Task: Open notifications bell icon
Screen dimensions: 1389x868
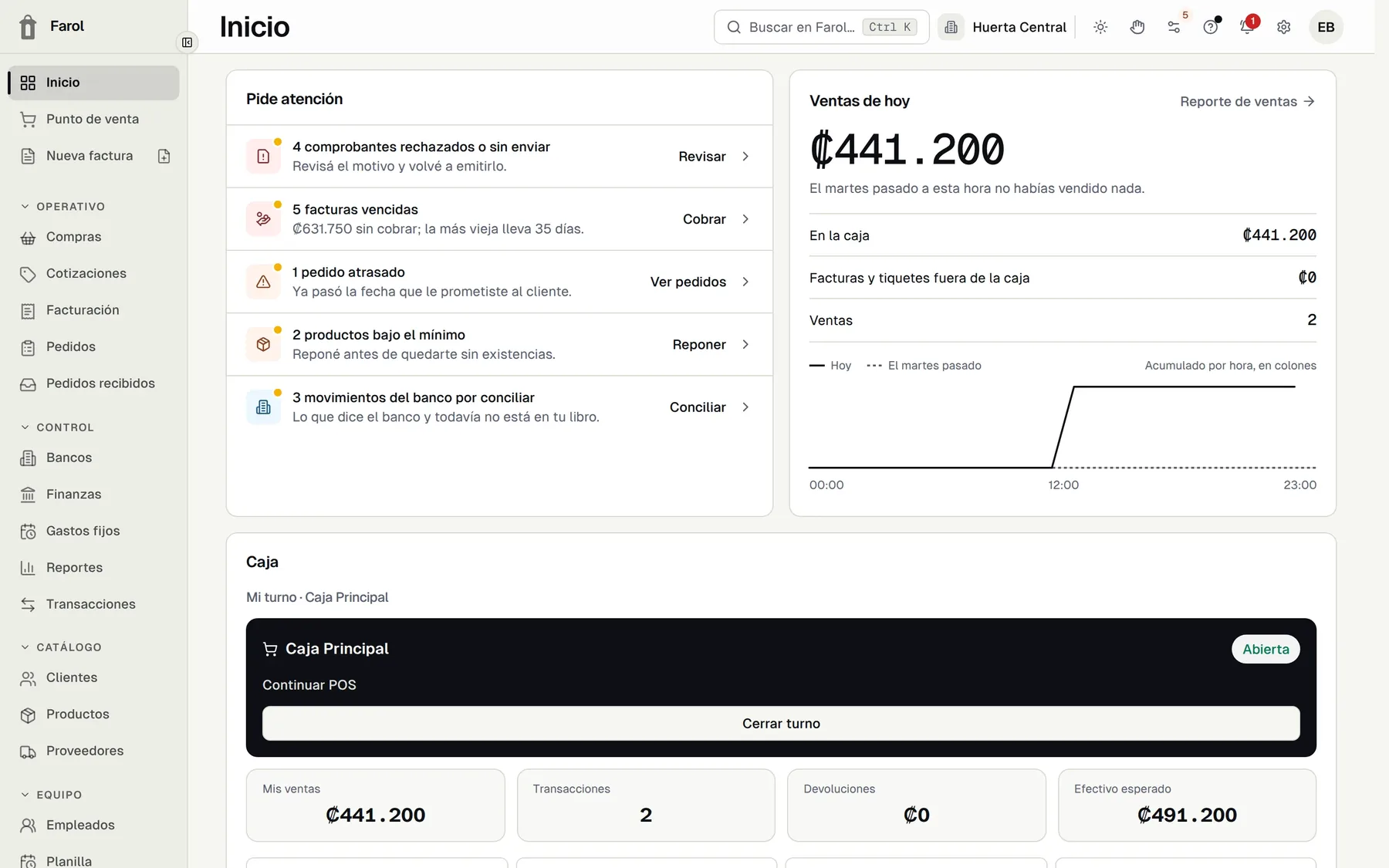Action: (1247, 27)
